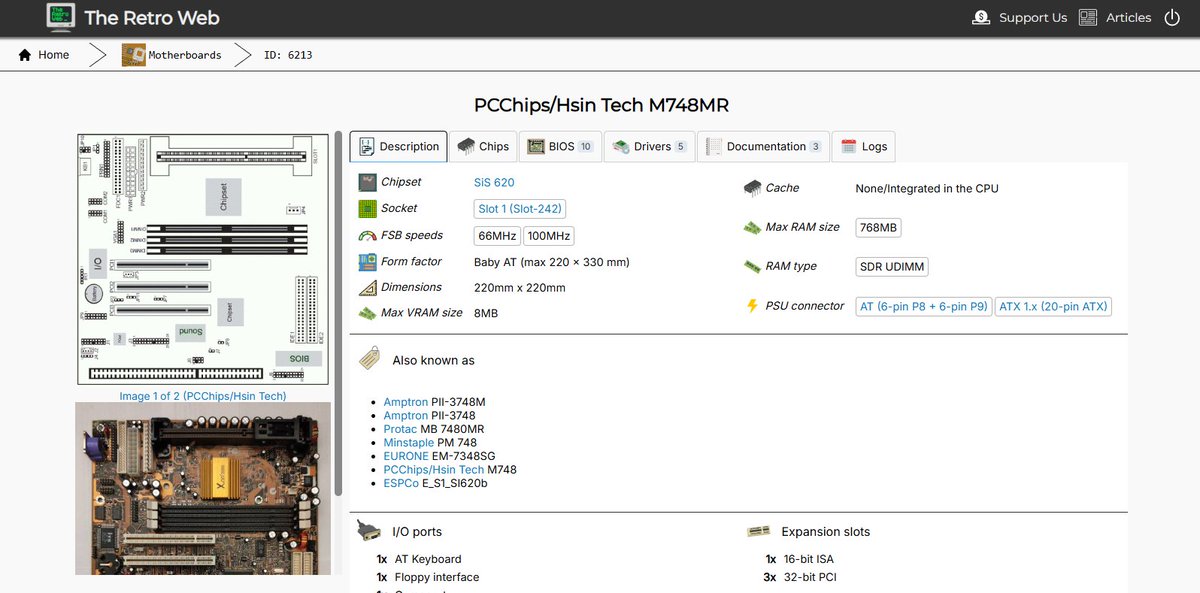Click the Chipset row icon

pyautogui.click(x=366, y=182)
